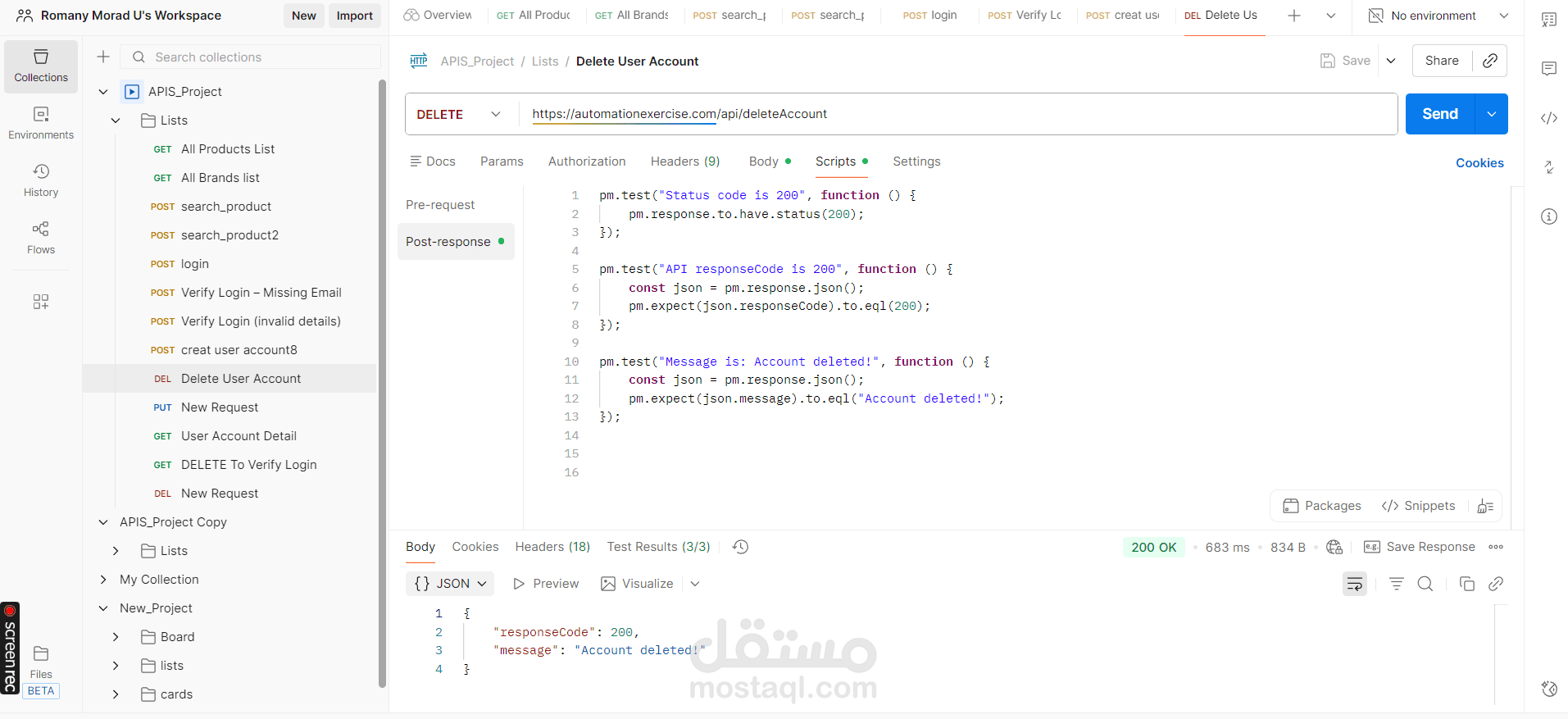Expand the Board folder
The image size is (1568, 719).
116,637
